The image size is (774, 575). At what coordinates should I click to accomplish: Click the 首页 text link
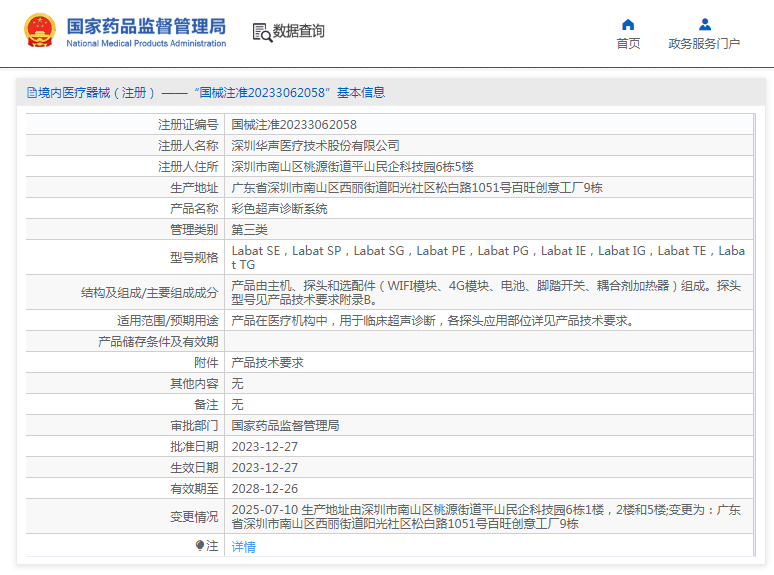(628, 43)
